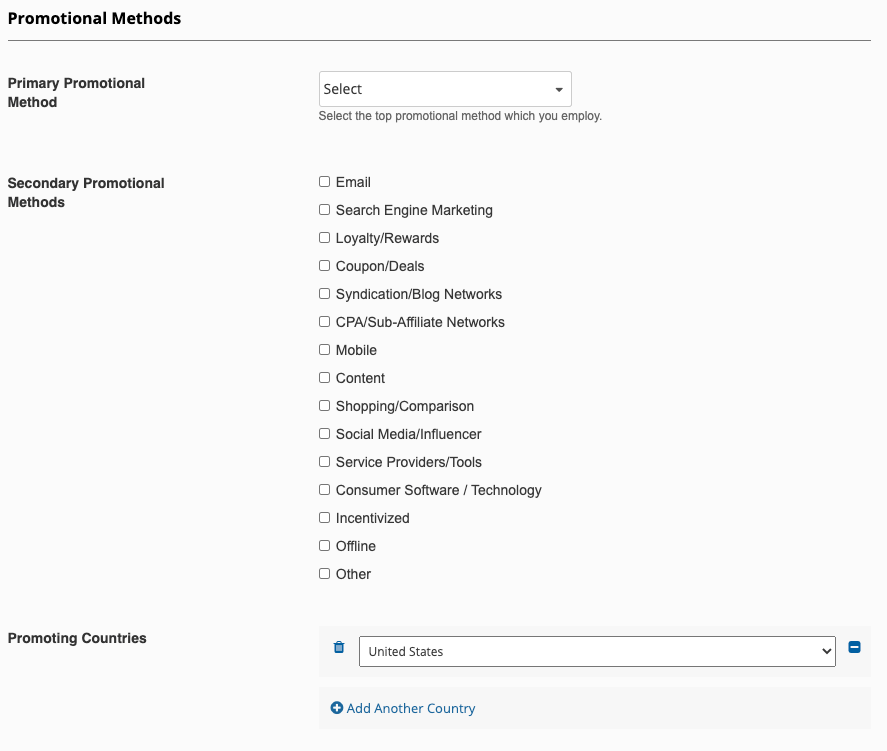Check Consumer Software / Technology

(x=324, y=490)
